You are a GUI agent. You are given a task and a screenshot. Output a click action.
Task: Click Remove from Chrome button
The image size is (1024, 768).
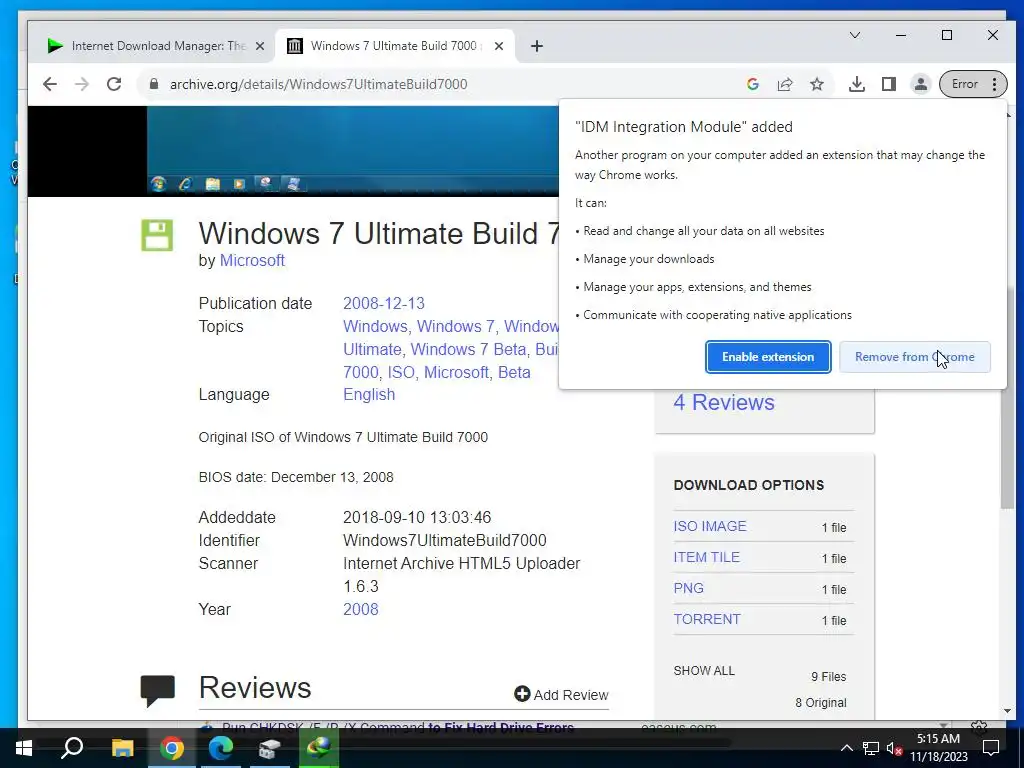(914, 357)
